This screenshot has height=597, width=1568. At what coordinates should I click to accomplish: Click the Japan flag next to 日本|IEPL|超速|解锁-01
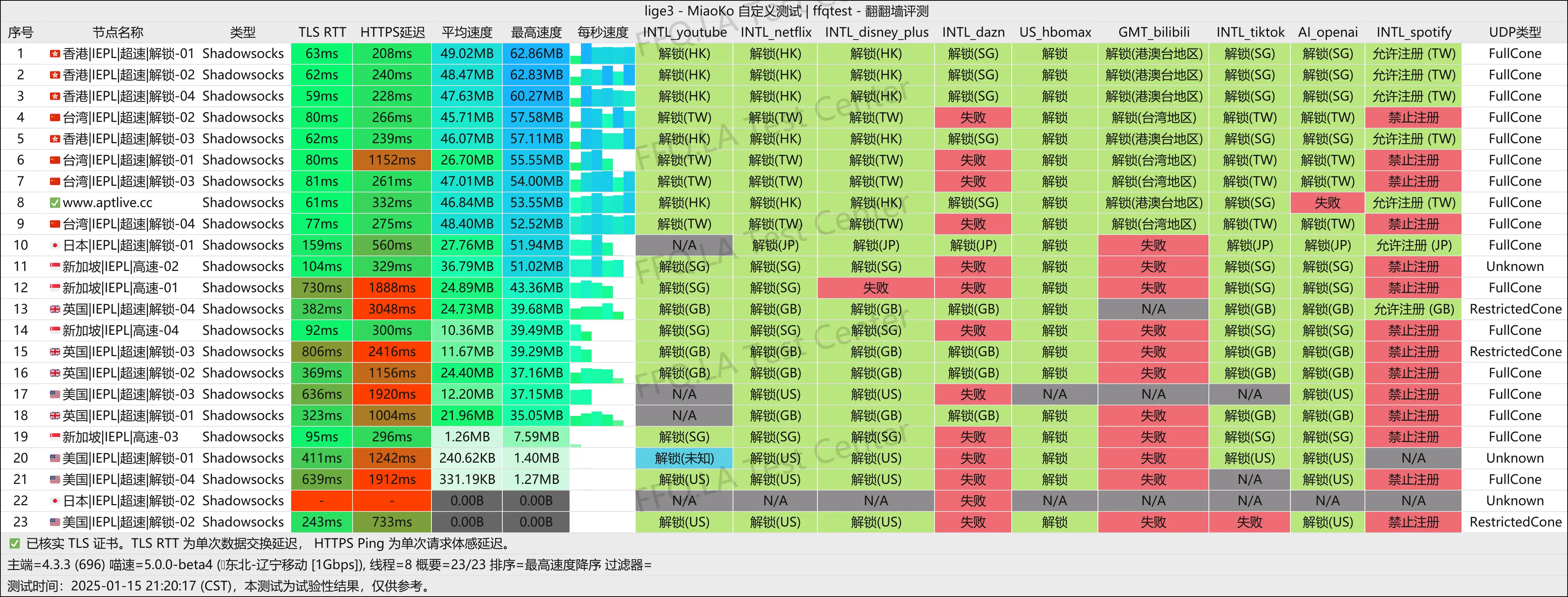pyautogui.click(x=55, y=246)
